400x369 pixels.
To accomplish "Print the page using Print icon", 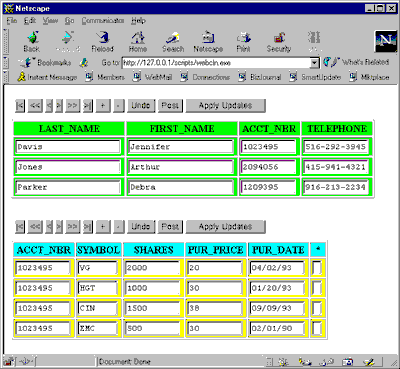I will [x=243, y=41].
